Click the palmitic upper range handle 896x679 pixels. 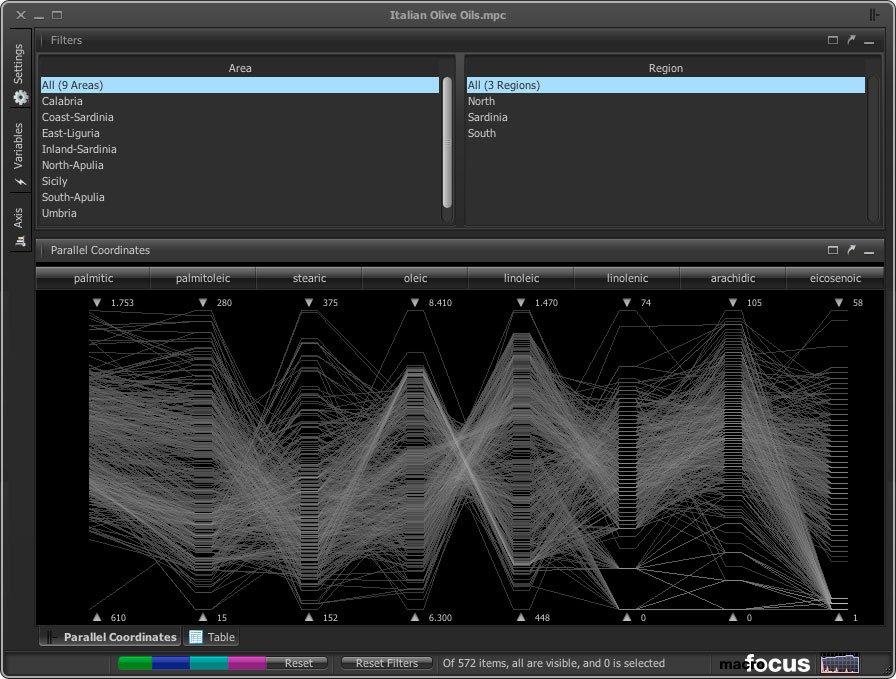(x=97, y=302)
